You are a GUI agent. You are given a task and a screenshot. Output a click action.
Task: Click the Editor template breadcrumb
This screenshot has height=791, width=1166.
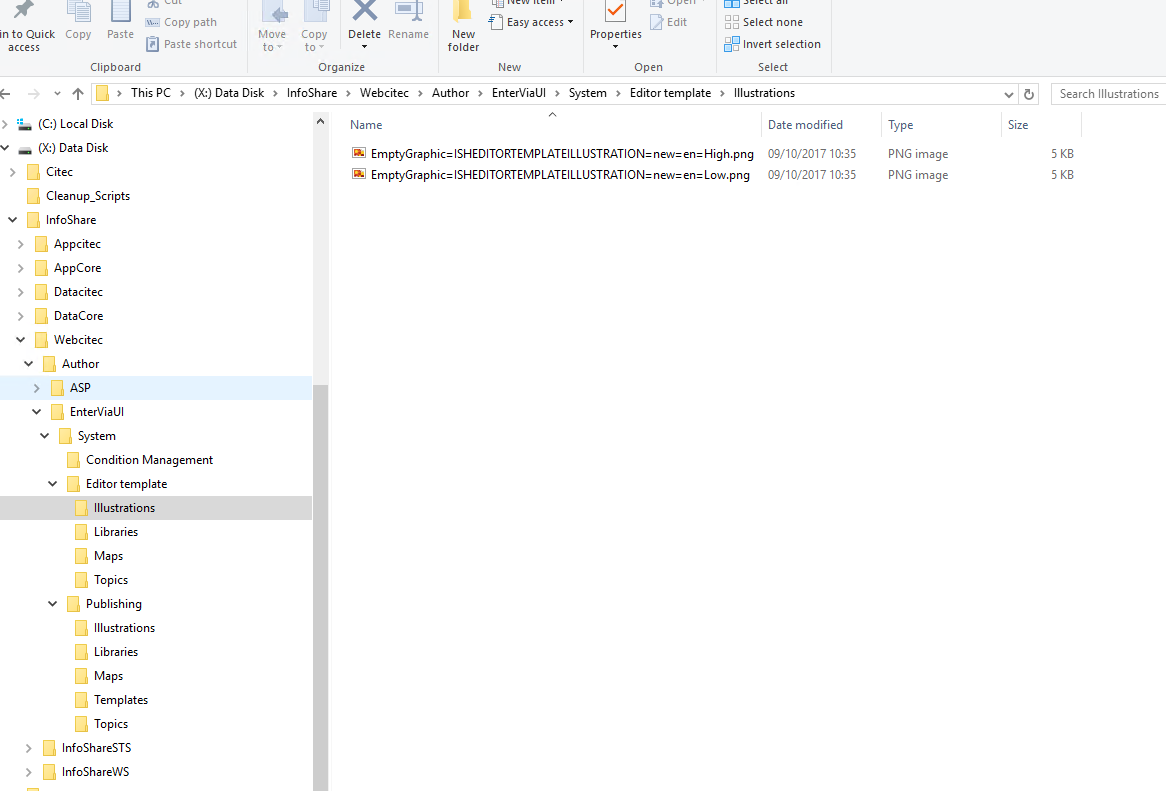coord(670,93)
